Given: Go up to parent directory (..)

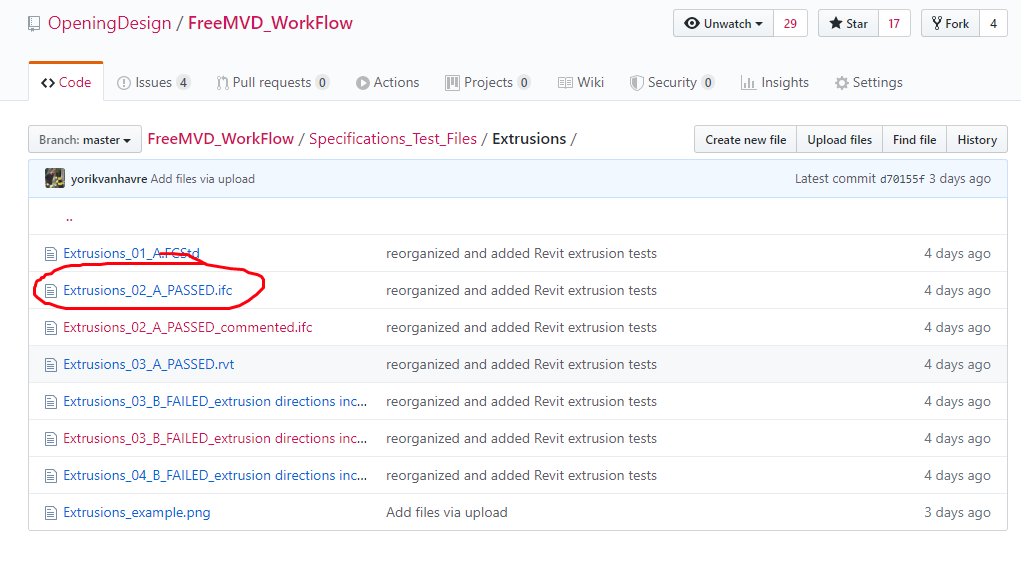Looking at the screenshot, I should (69, 218).
